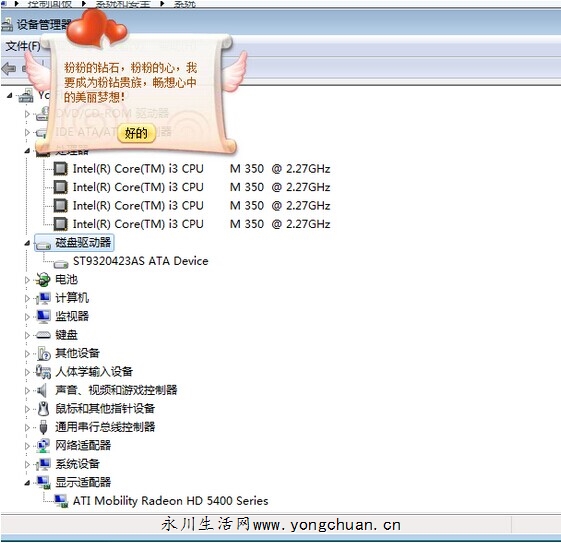Select the second Intel Core i3 CPU icon
The height and width of the screenshot is (543, 561).
tap(60, 187)
